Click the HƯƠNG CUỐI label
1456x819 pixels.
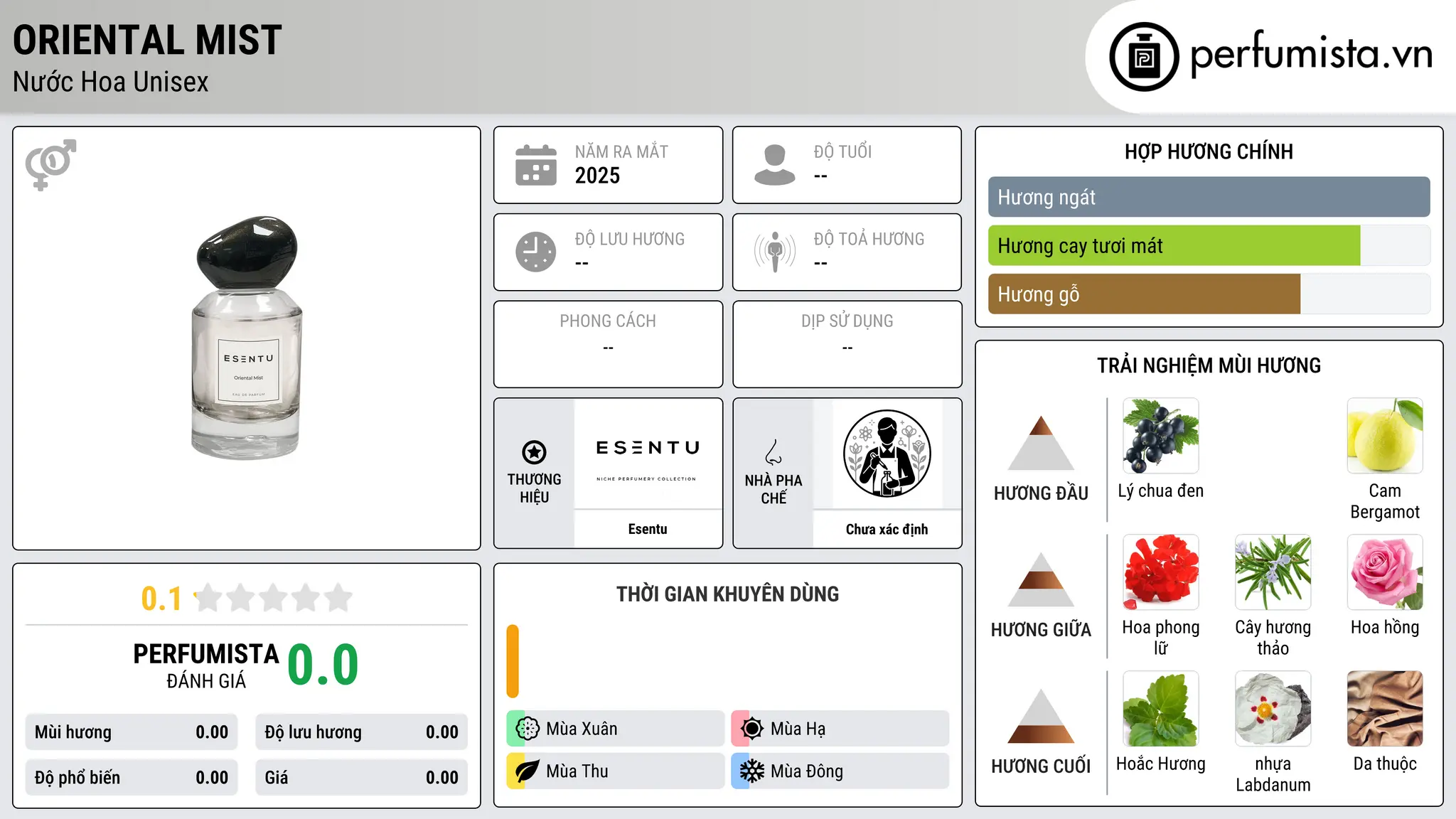[x=1041, y=766]
